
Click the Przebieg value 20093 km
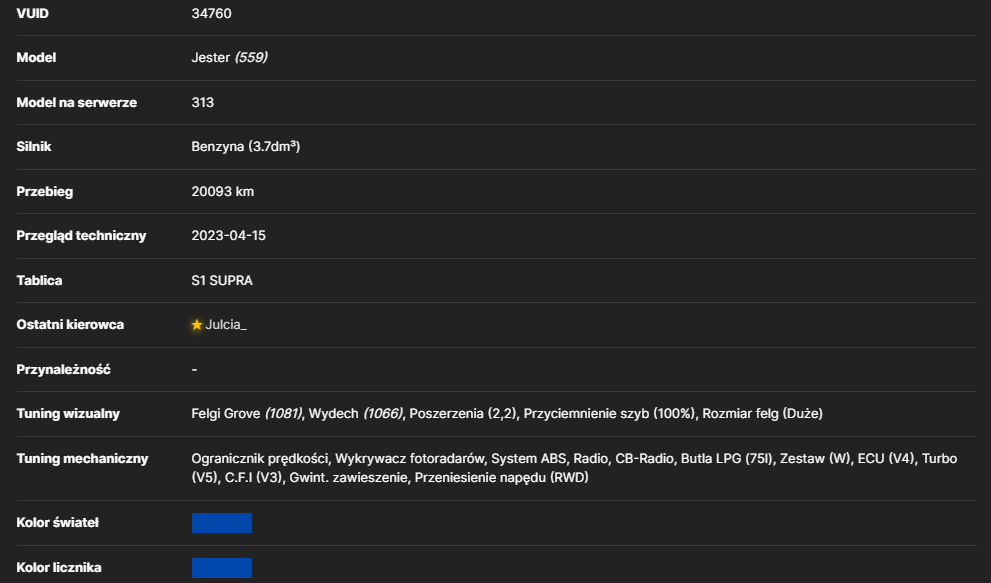click(x=222, y=192)
